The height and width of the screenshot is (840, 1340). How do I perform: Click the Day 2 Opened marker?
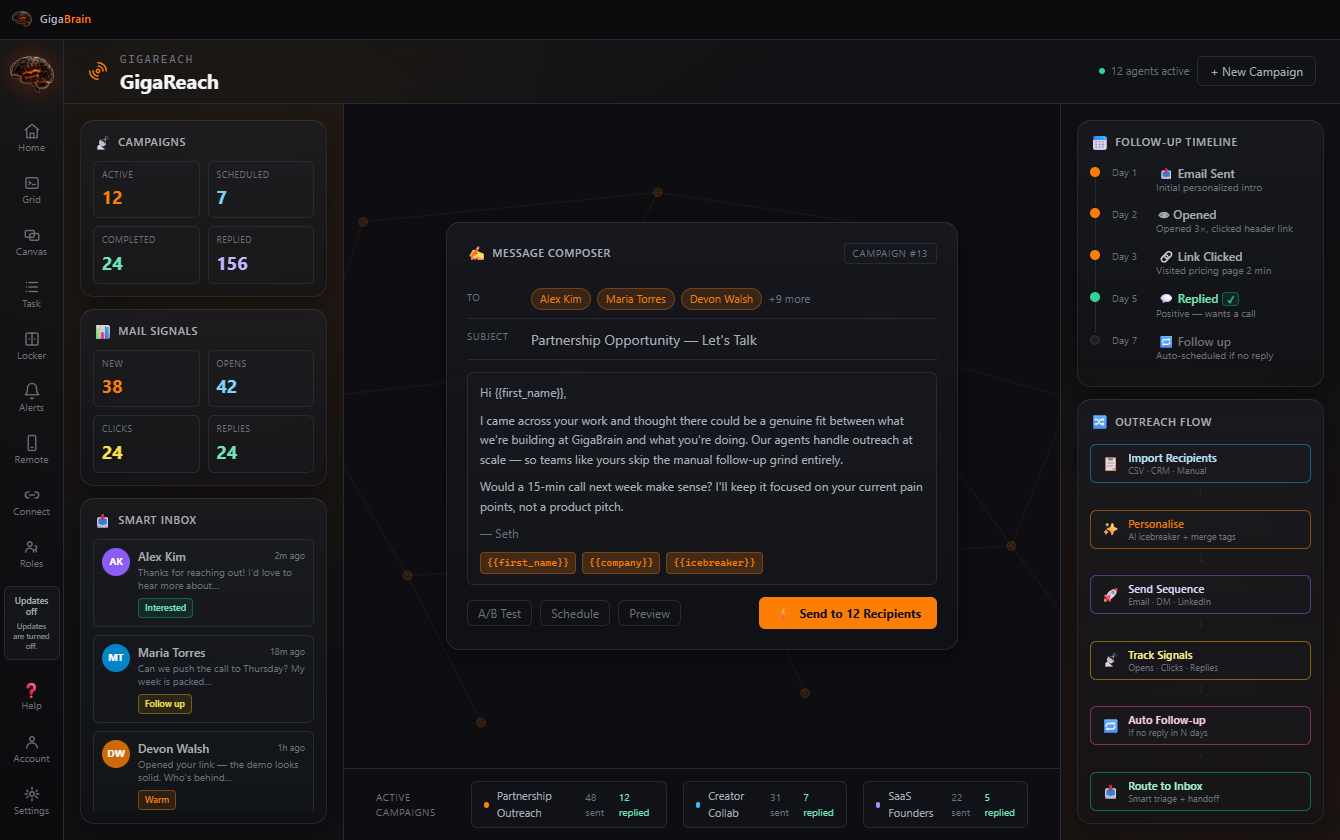click(x=1095, y=214)
